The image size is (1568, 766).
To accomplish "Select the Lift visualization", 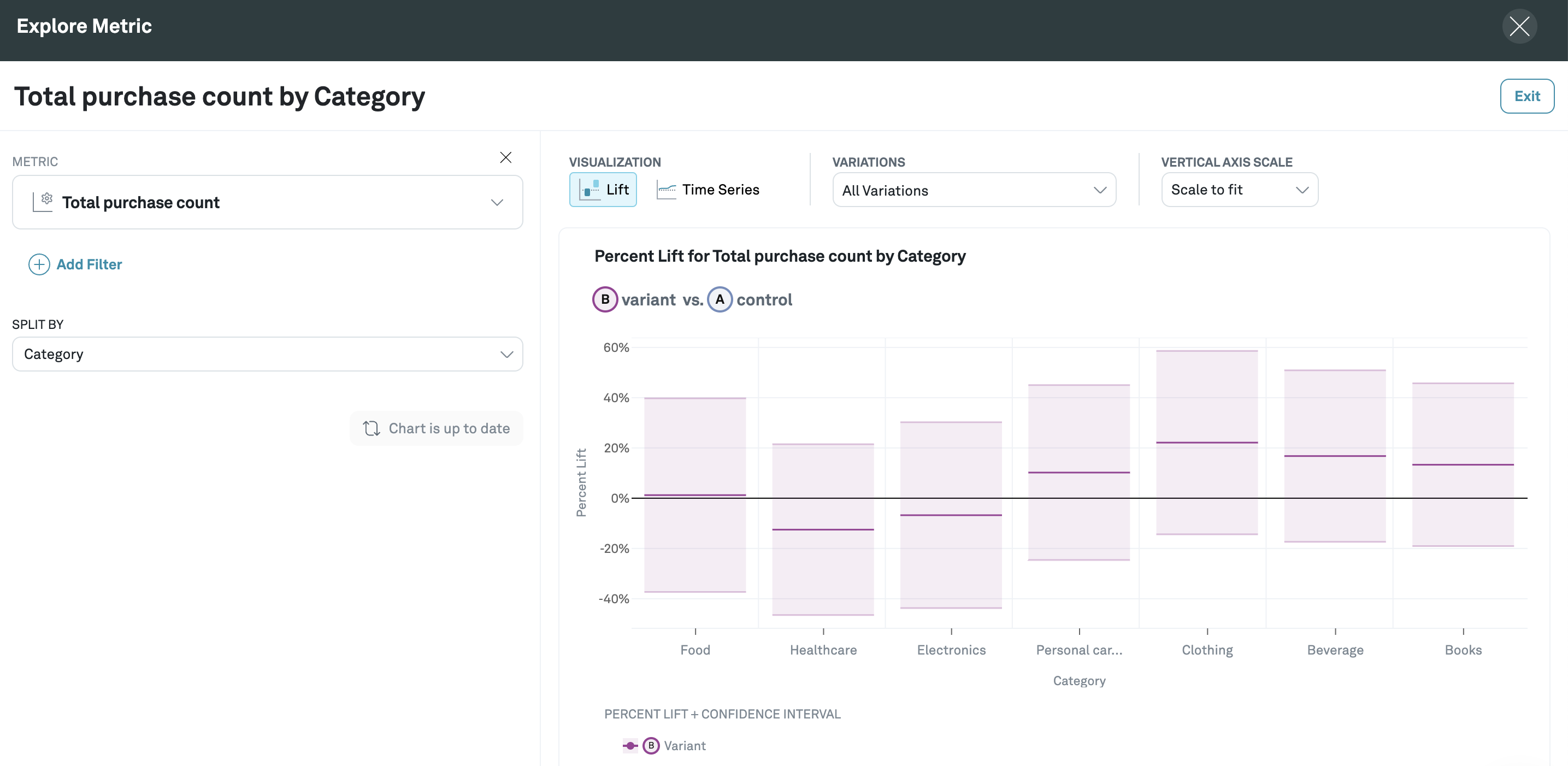I will tap(603, 190).
